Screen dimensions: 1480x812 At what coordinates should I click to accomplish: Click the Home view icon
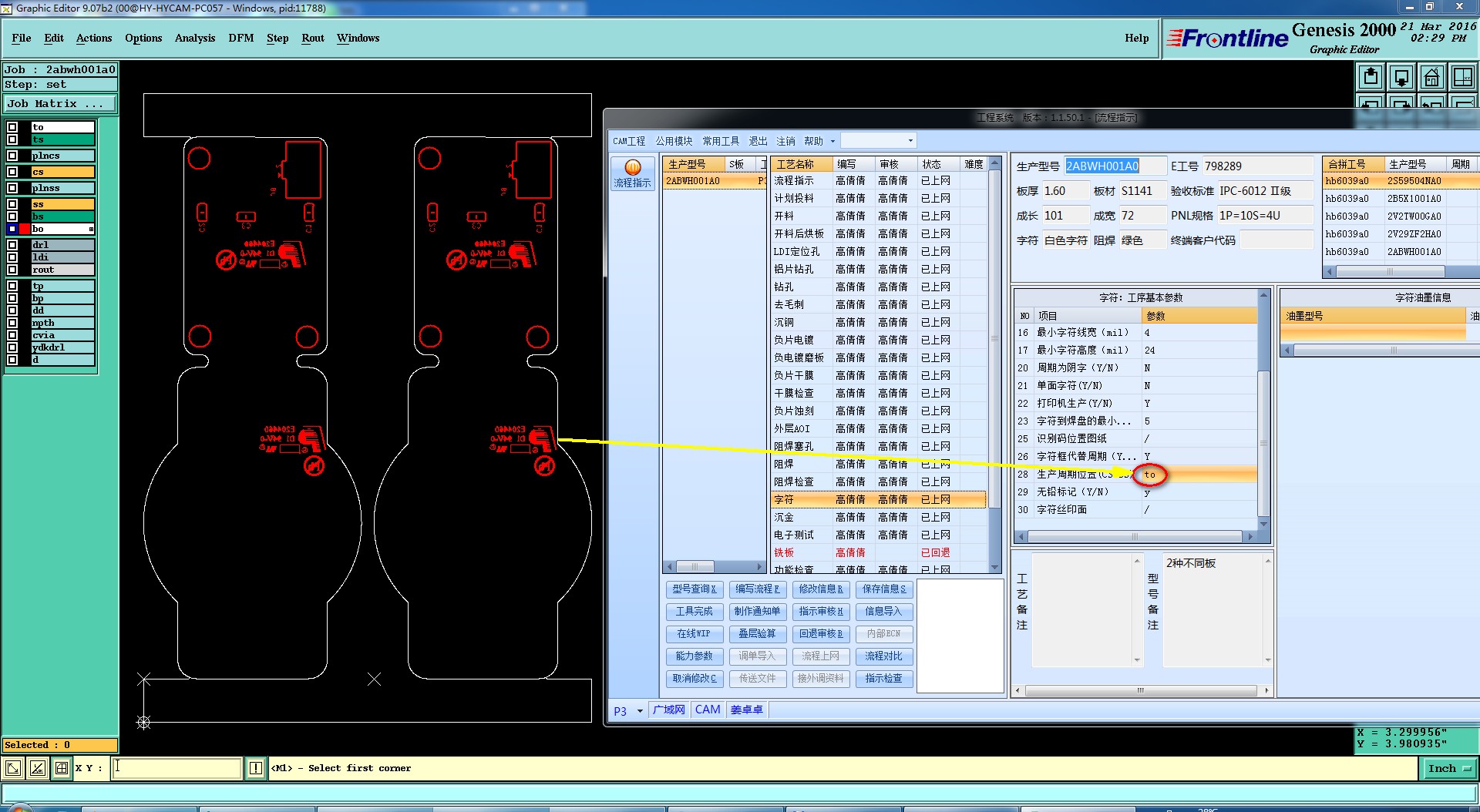1432,77
